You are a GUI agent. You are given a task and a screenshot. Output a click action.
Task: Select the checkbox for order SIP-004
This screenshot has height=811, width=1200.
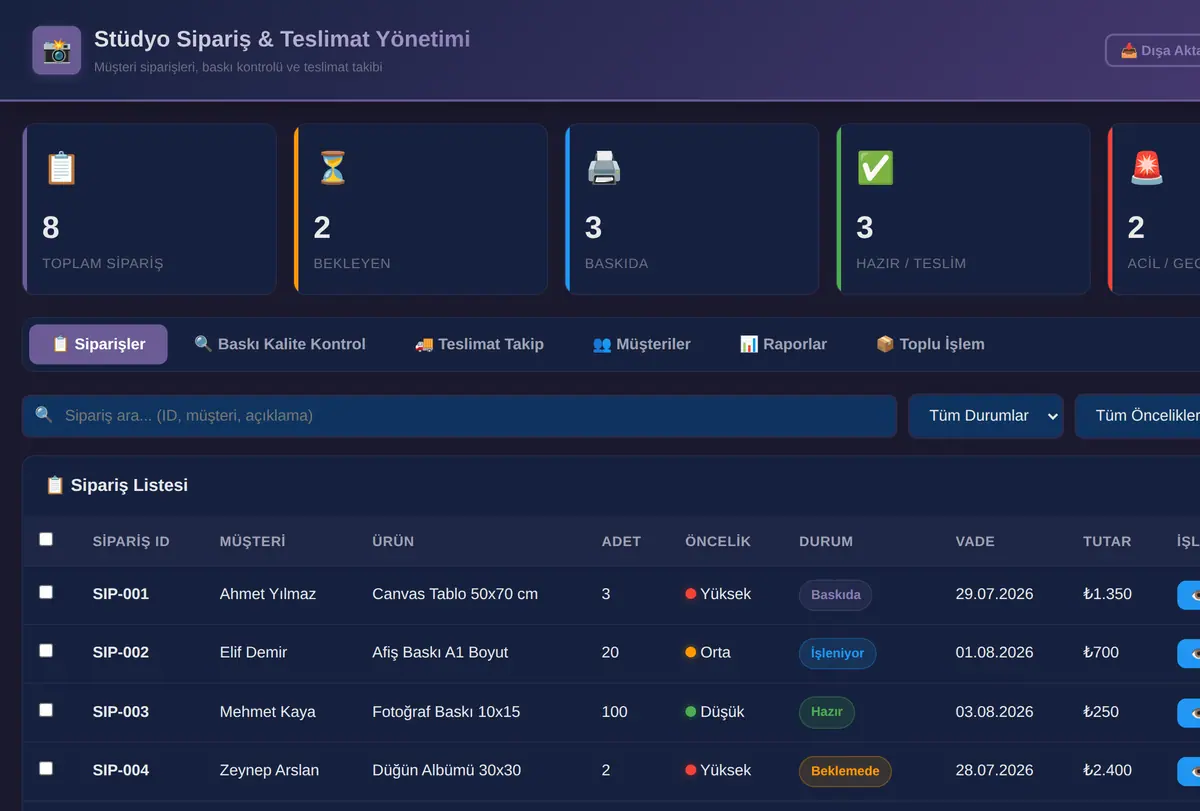pyautogui.click(x=46, y=768)
